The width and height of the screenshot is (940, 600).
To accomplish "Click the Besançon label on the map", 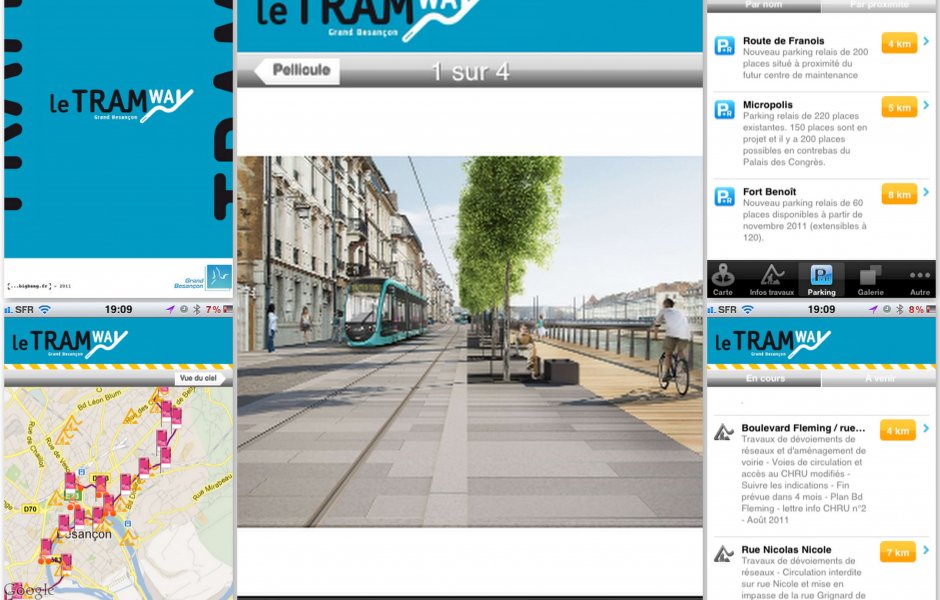I will (x=85, y=533).
